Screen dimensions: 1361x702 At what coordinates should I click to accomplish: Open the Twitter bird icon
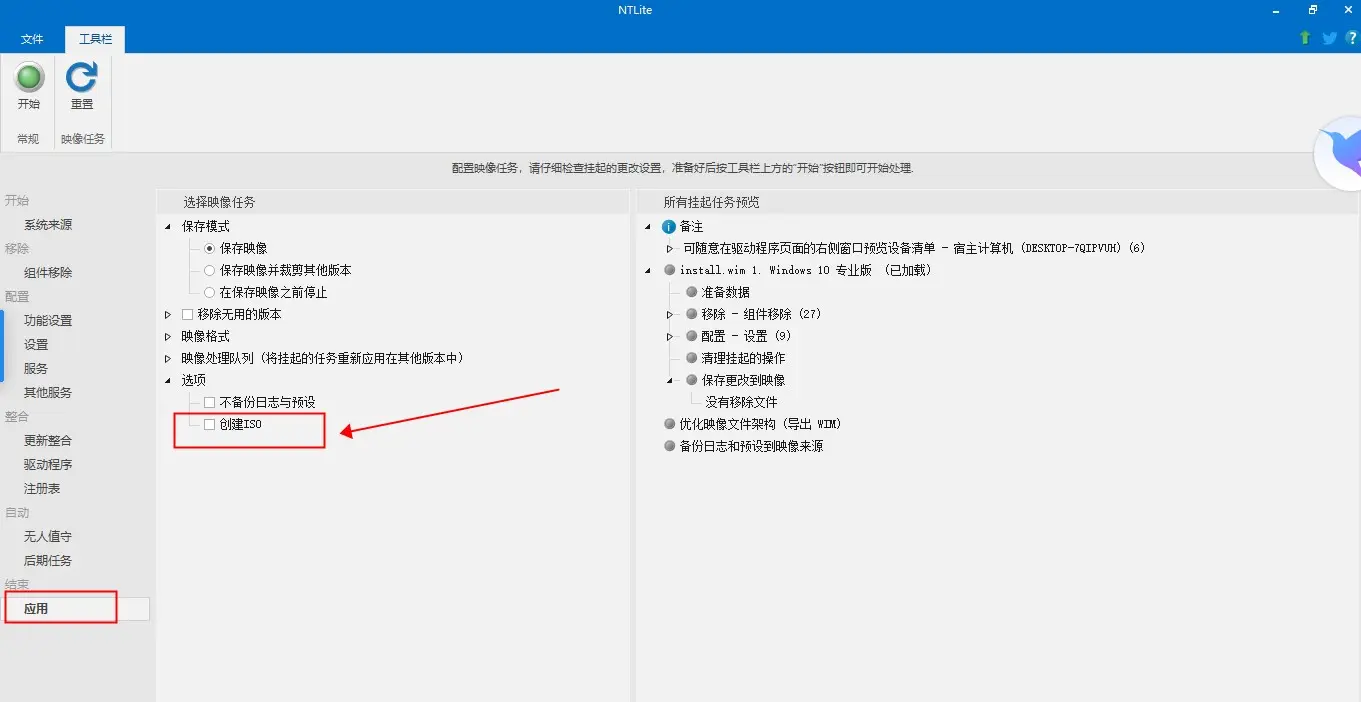pos(1329,38)
